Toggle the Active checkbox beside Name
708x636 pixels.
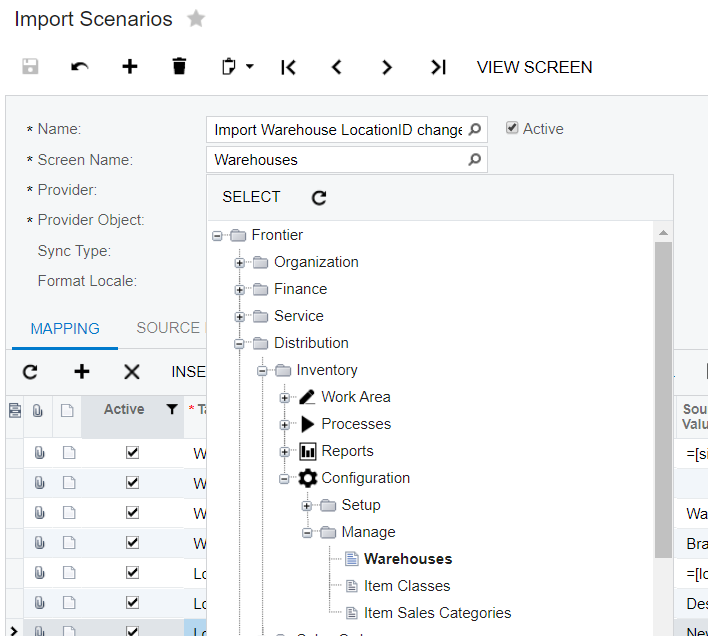click(512, 128)
